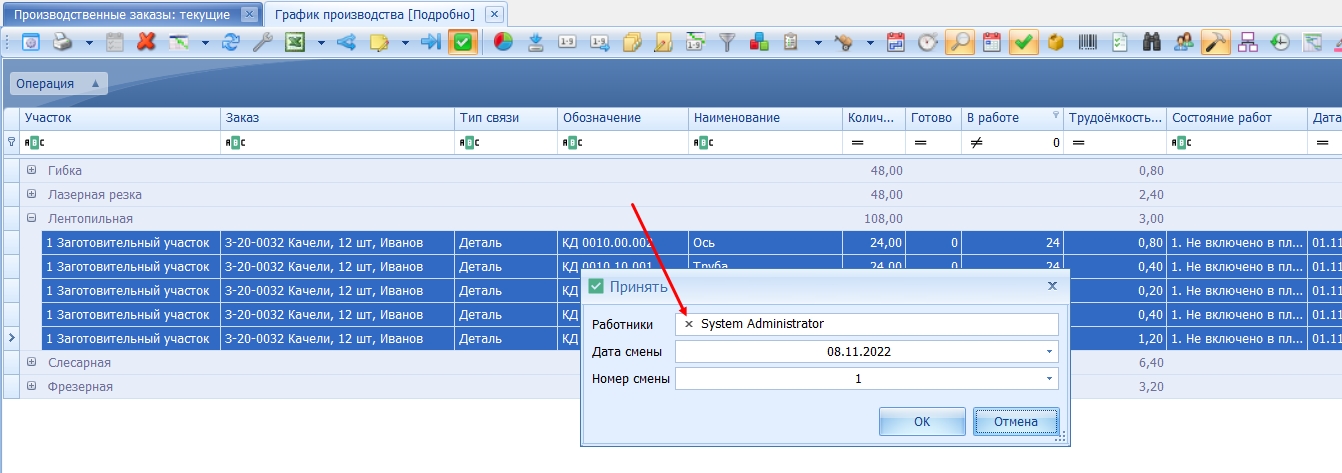Close the График производства [Подробно] tab

click(x=493, y=15)
